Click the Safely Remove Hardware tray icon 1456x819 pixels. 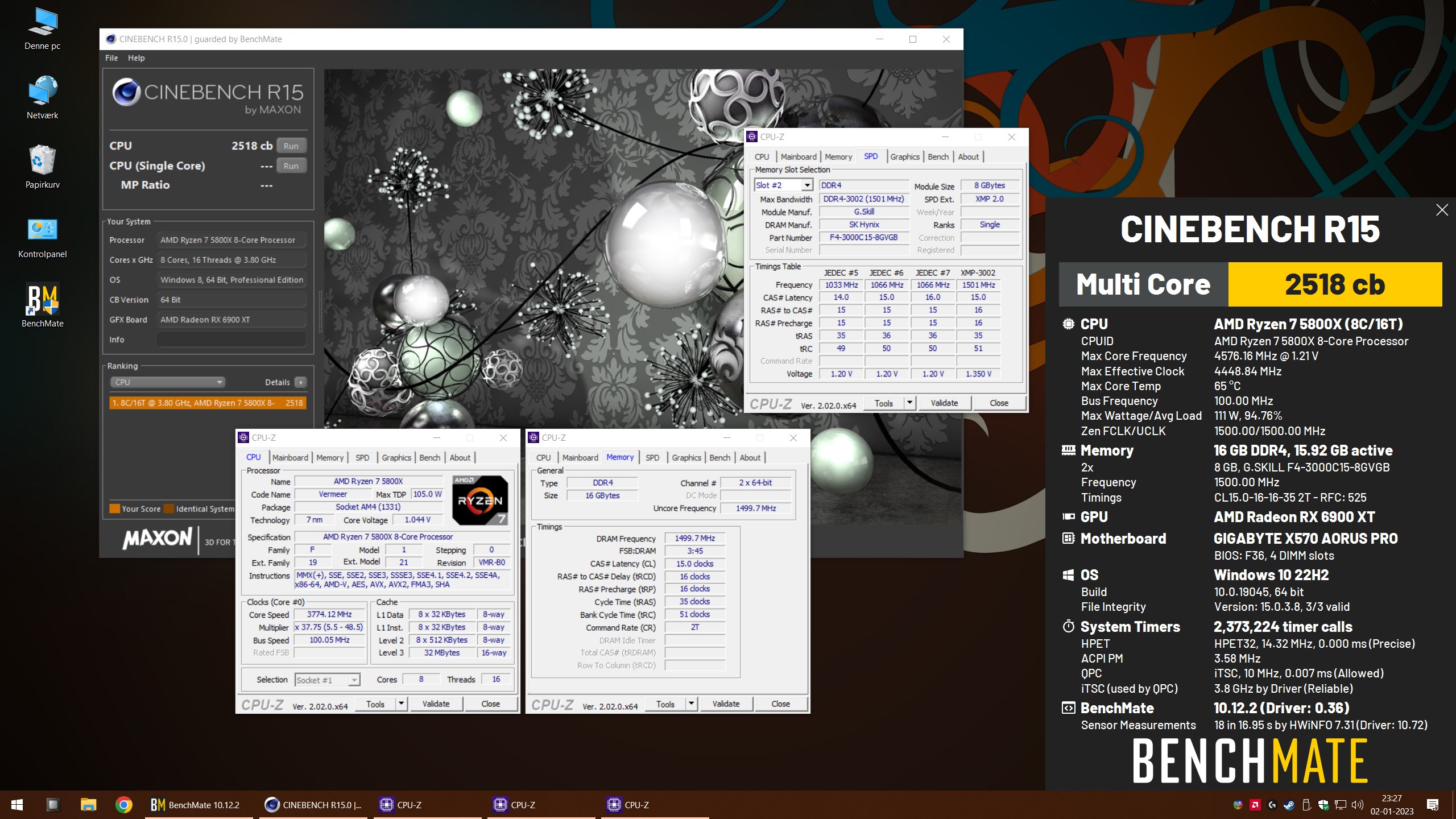point(1306,805)
